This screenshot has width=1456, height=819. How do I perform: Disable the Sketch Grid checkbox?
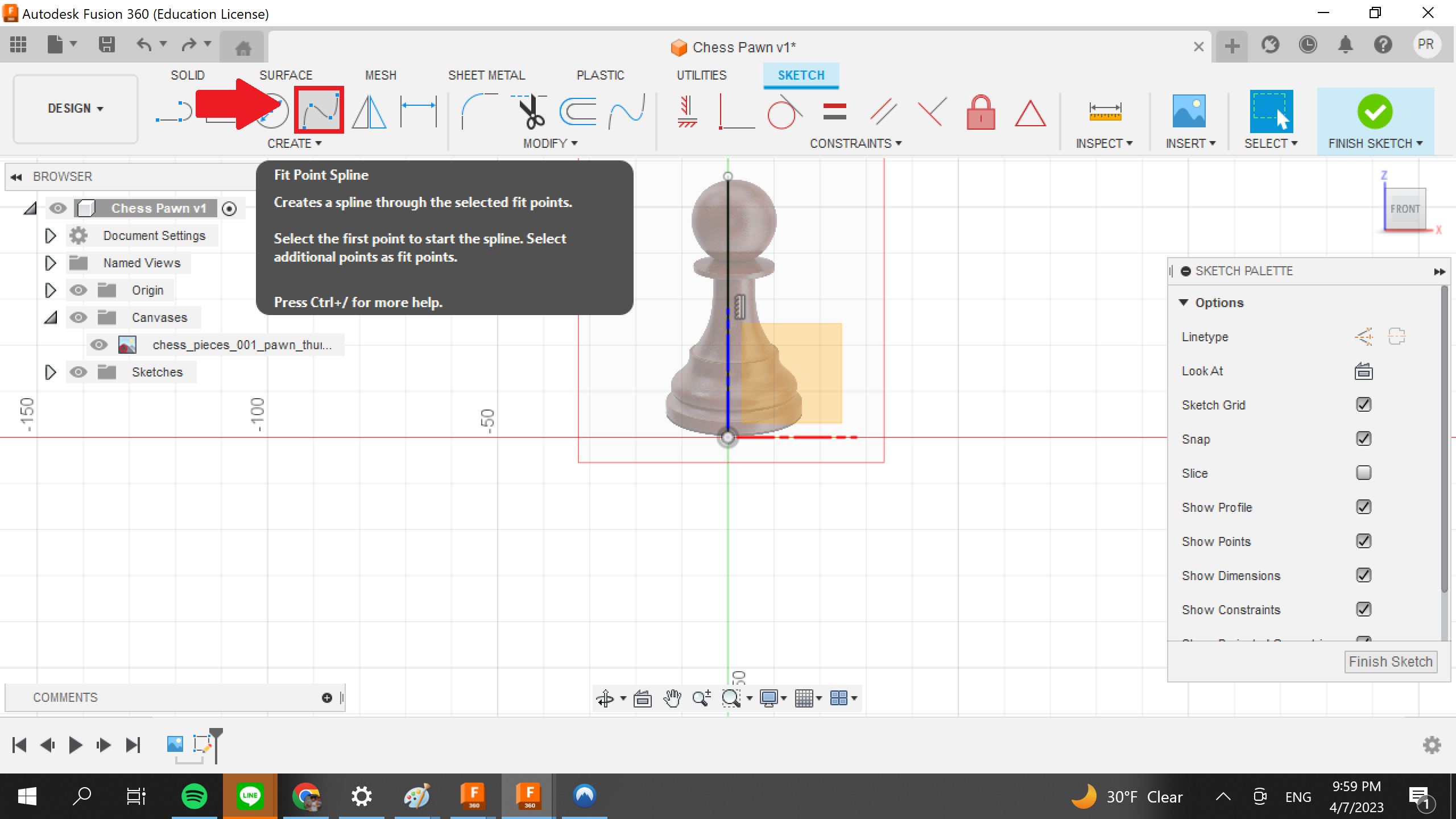(x=1364, y=404)
